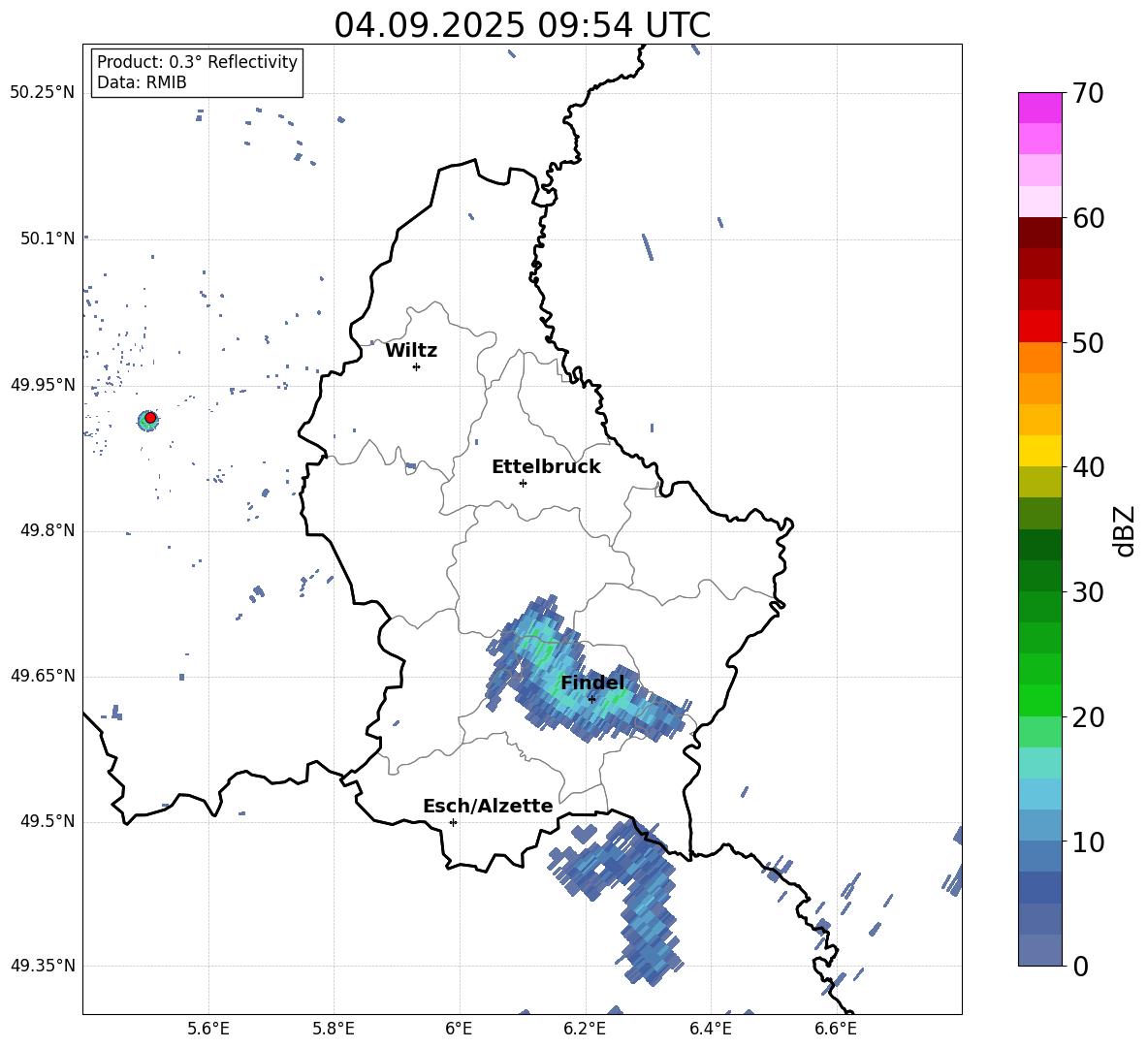This screenshot has height=1048, width=1148.
Task: Click the cross marker below Ettelbruck
Action: coord(523,483)
